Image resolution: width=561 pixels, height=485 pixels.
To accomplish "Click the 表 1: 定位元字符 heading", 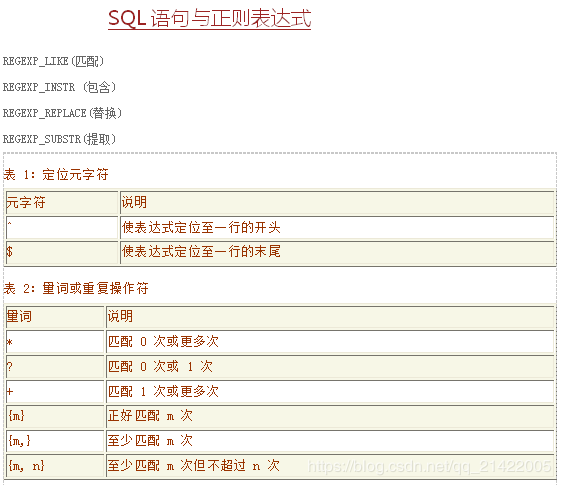I will (x=56, y=175).
